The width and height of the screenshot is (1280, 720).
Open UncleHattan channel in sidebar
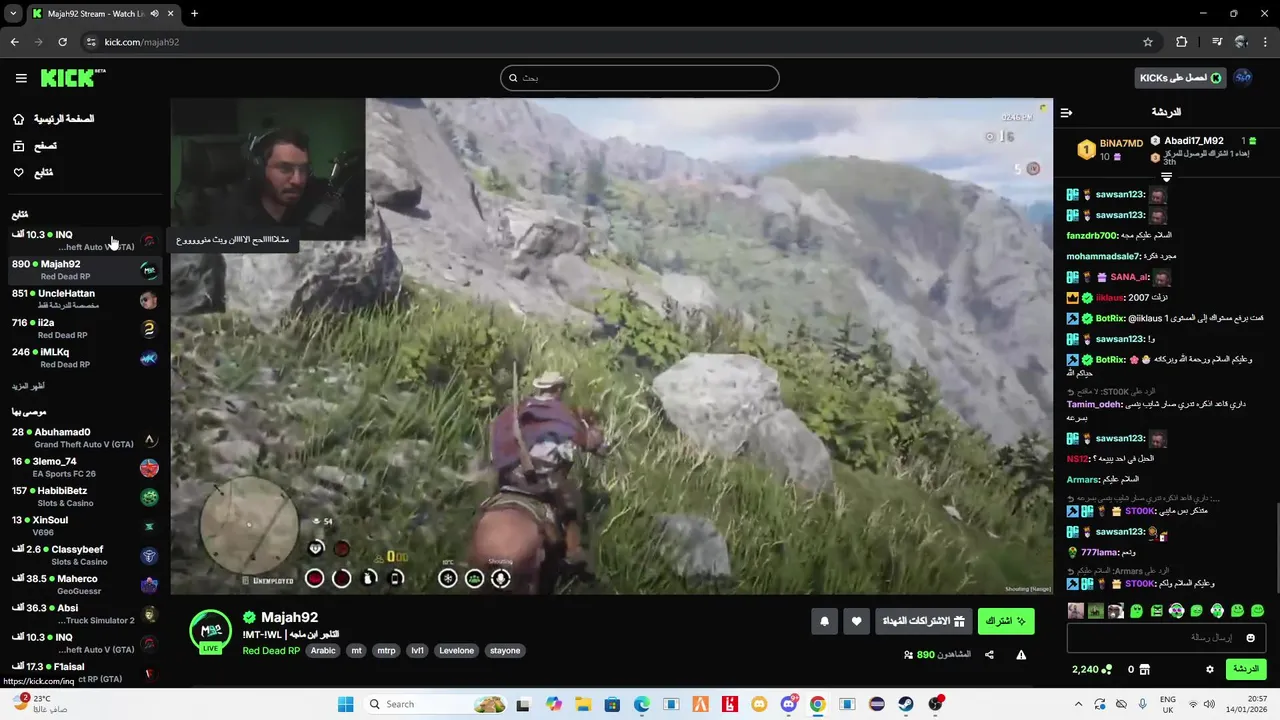(84, 299)
